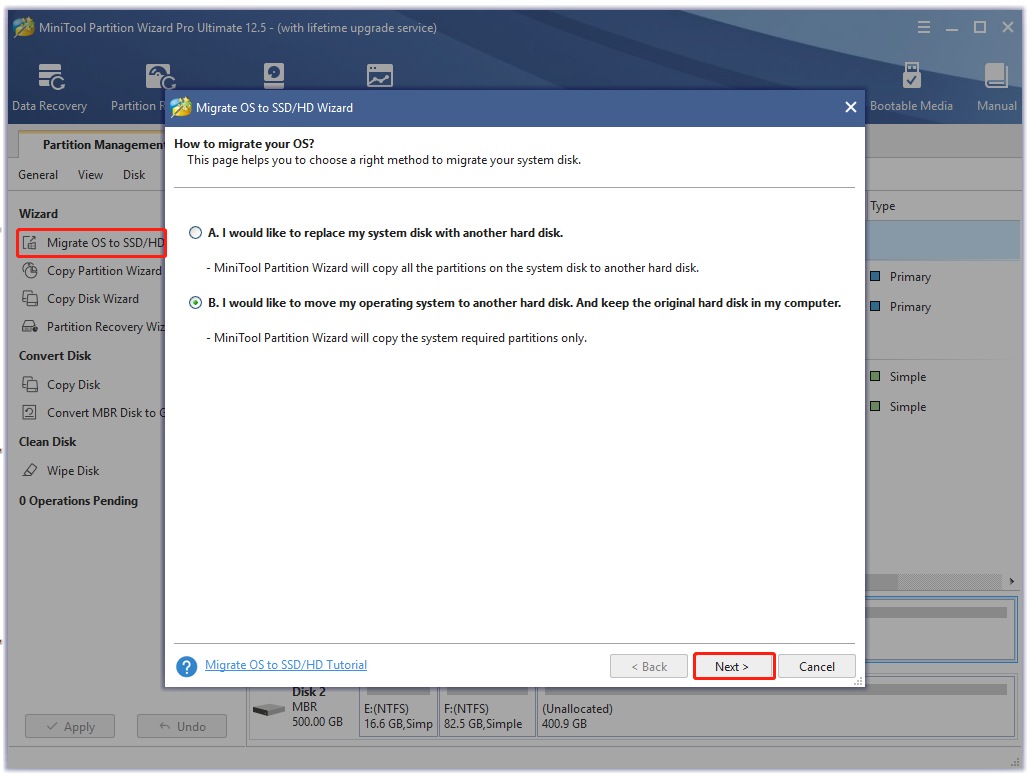Click the help question mark icon
This screenshot has width=1031, height=778.
(x=186, y=666)
